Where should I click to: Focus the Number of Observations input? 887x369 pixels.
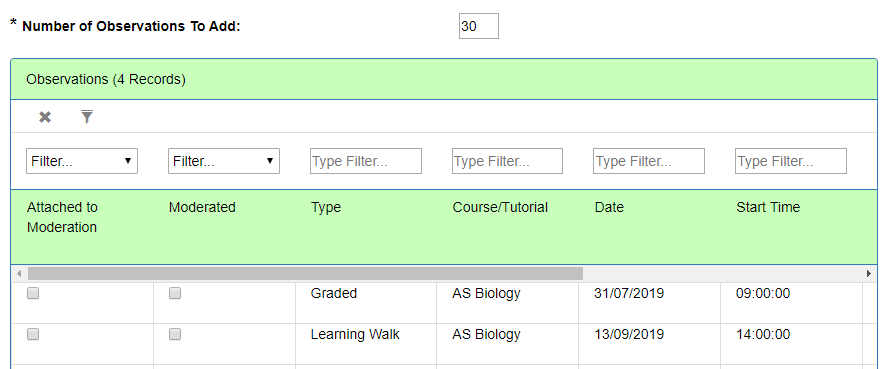pos(479,26)
